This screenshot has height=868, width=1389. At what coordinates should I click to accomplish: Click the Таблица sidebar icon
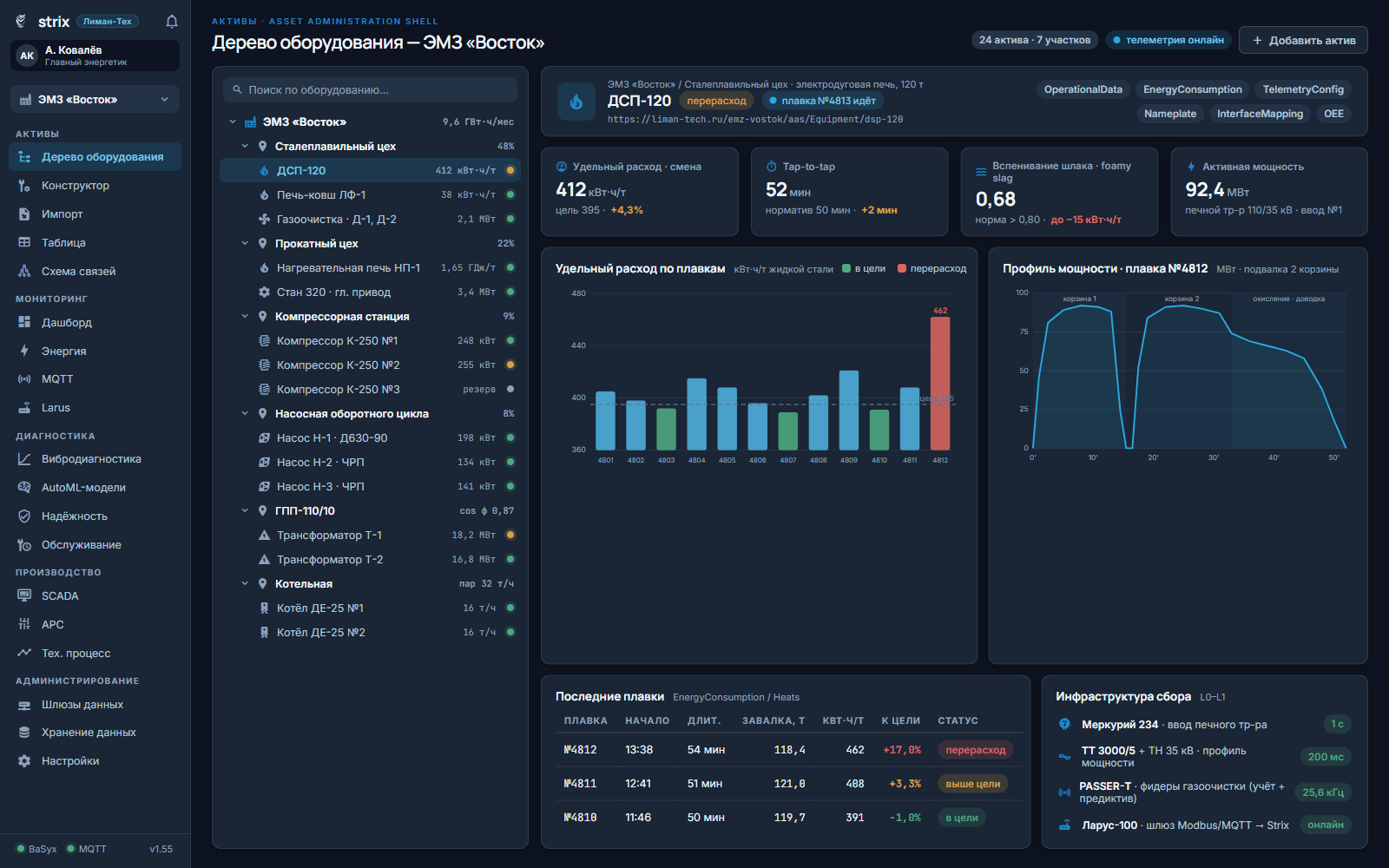click(24, 243)
